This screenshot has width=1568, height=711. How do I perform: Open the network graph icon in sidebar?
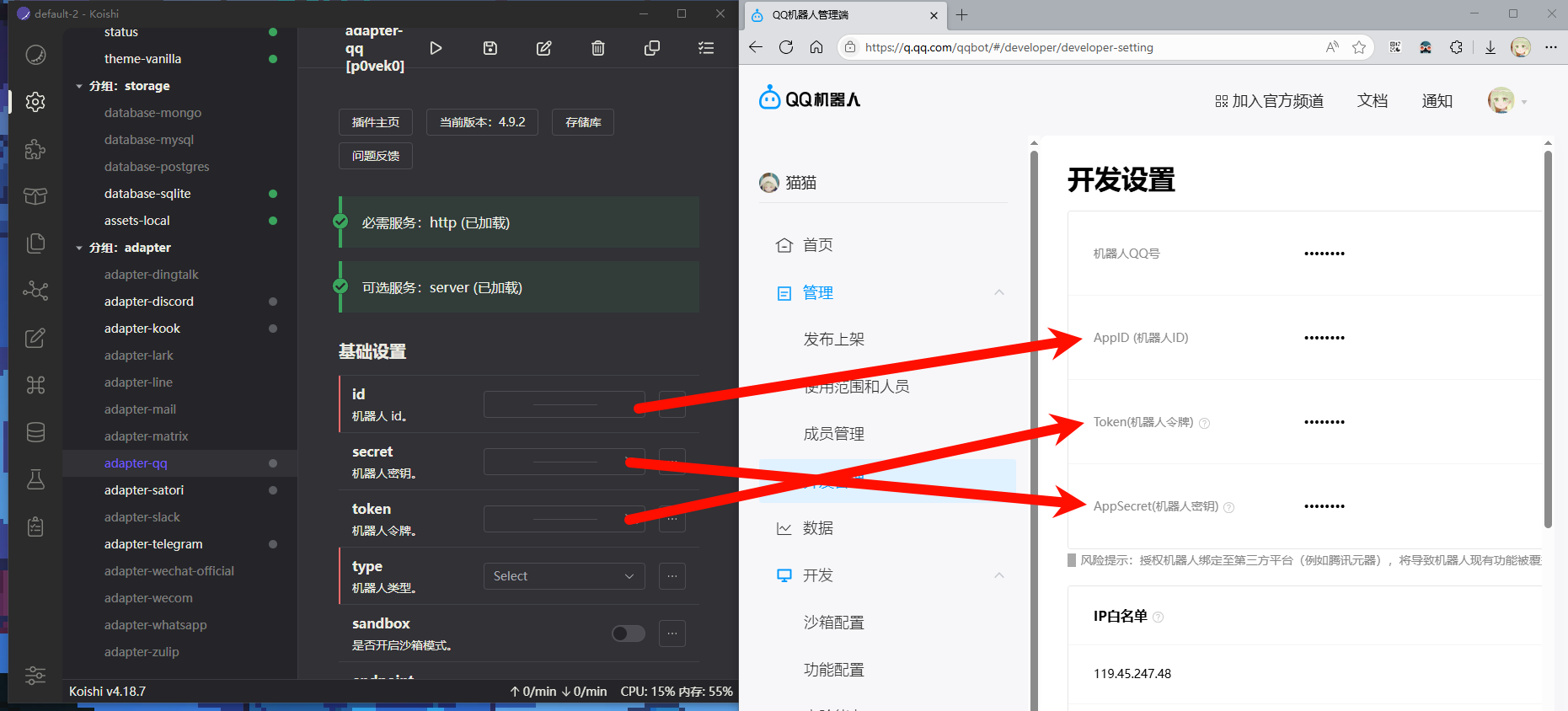(35, 291)
